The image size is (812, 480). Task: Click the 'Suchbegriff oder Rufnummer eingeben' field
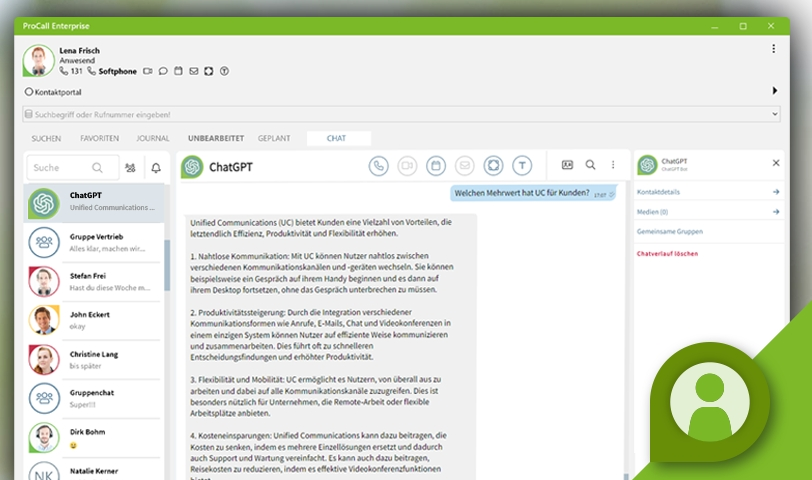[x=401, y=114]
